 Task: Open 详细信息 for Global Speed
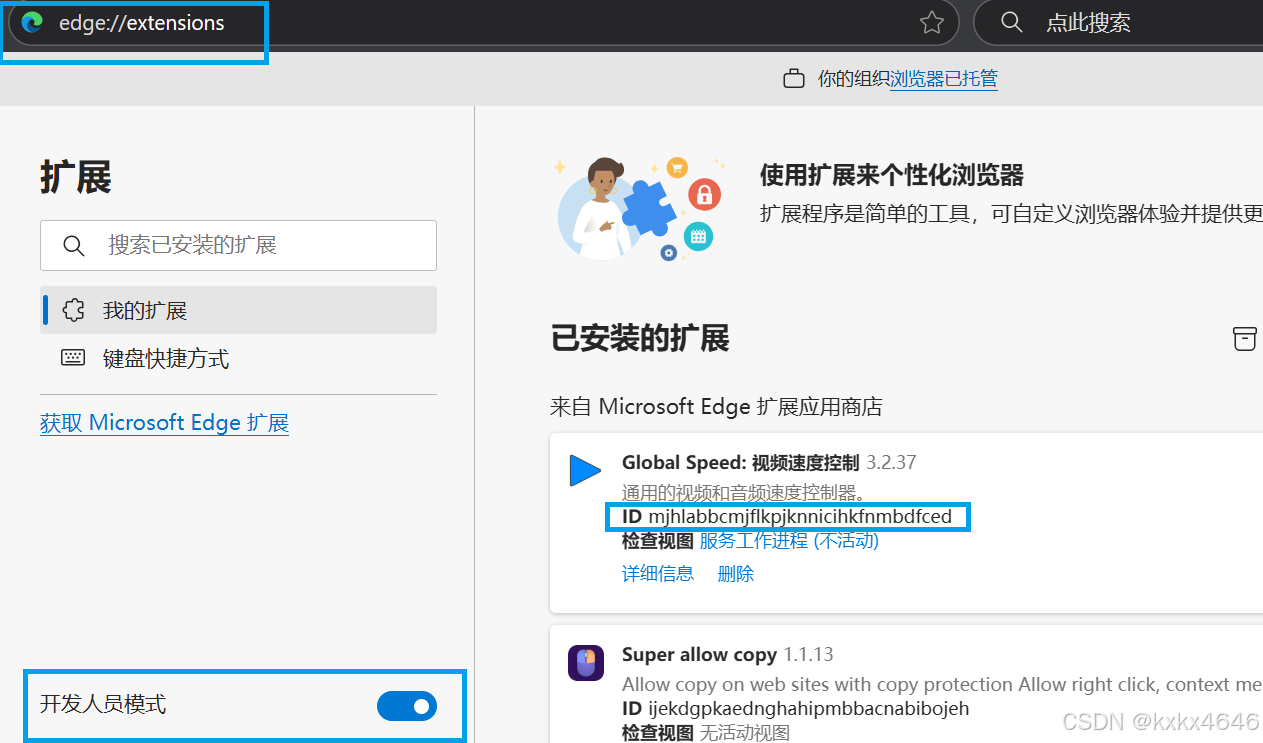[658, 574]
